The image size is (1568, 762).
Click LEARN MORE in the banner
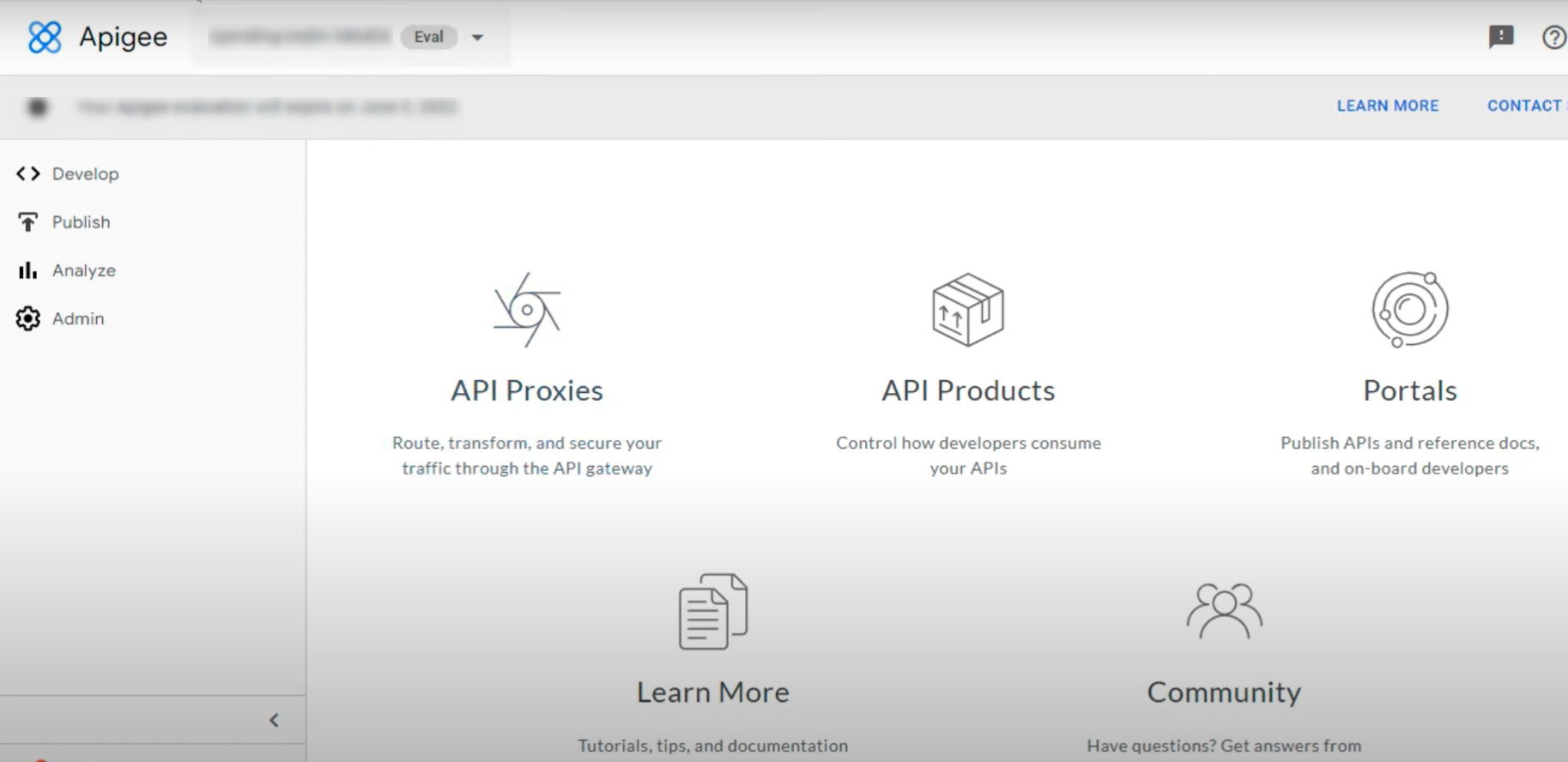(x=1387, y=106)
